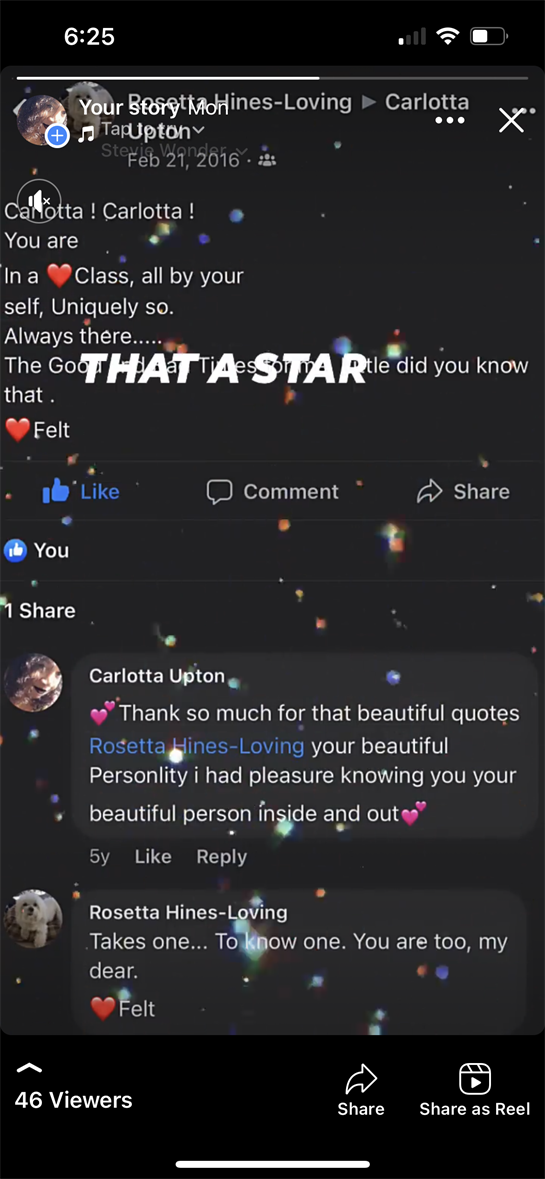545x1179 pixels.
Task: Open the tagged Rosetta Hines-Loving link
Action: click(x=197, y=746)
